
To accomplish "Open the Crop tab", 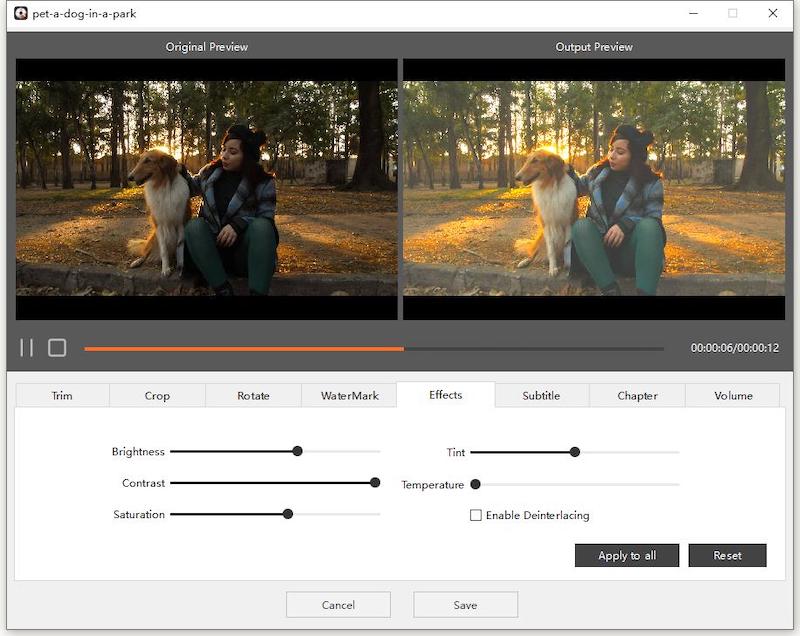I will [x=157, y=396].
